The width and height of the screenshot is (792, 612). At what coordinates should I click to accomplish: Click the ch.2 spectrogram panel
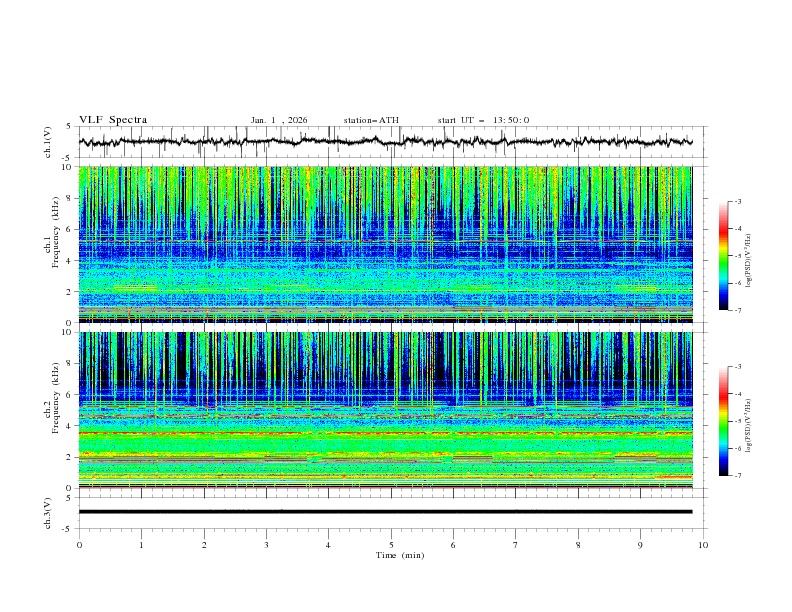[386, 410]
